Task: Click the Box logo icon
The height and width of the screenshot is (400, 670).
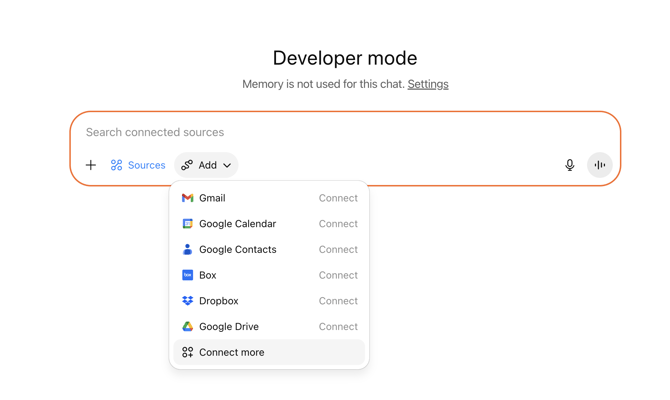Action: pos(187,275)
